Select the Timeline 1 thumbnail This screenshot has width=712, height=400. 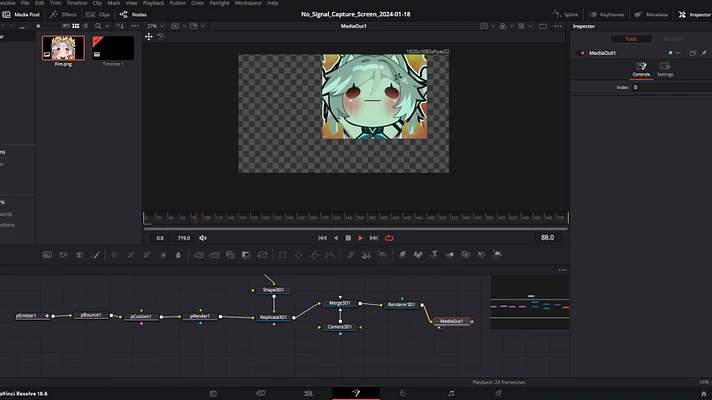point(113,48)
